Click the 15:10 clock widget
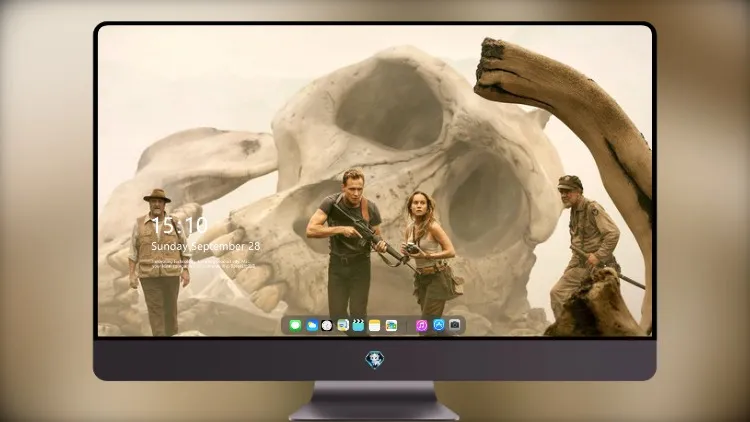This screenshot has width=750, height=422. [x=179, y=225]
